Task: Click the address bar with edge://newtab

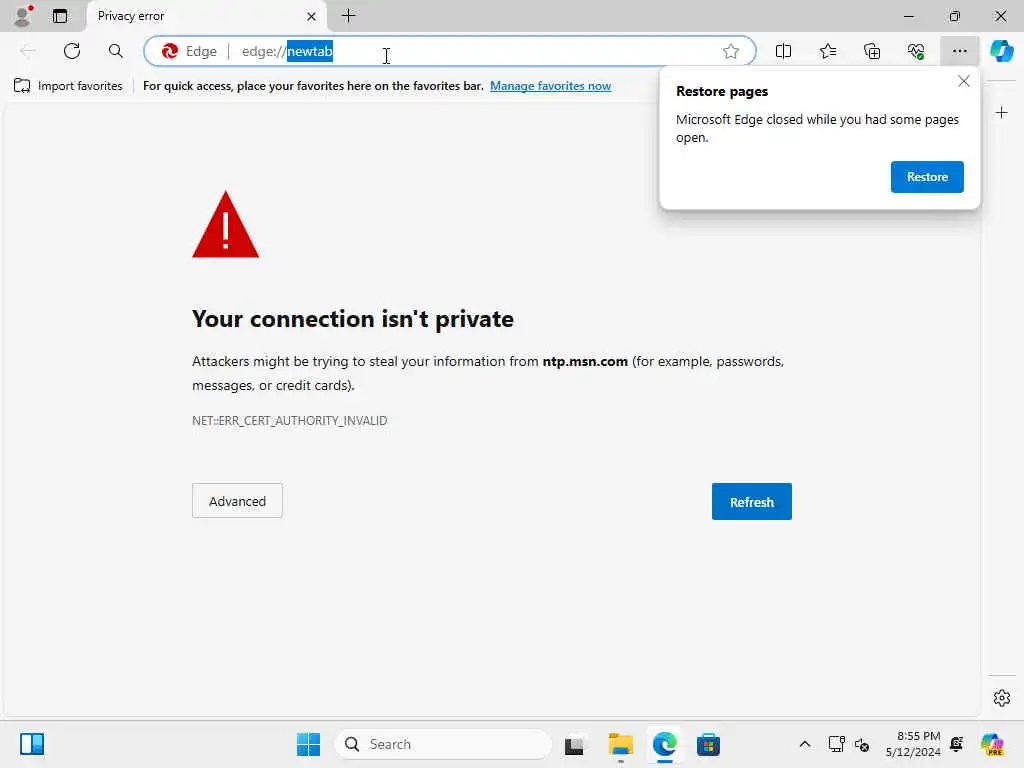Action: [x=449, y=51]
